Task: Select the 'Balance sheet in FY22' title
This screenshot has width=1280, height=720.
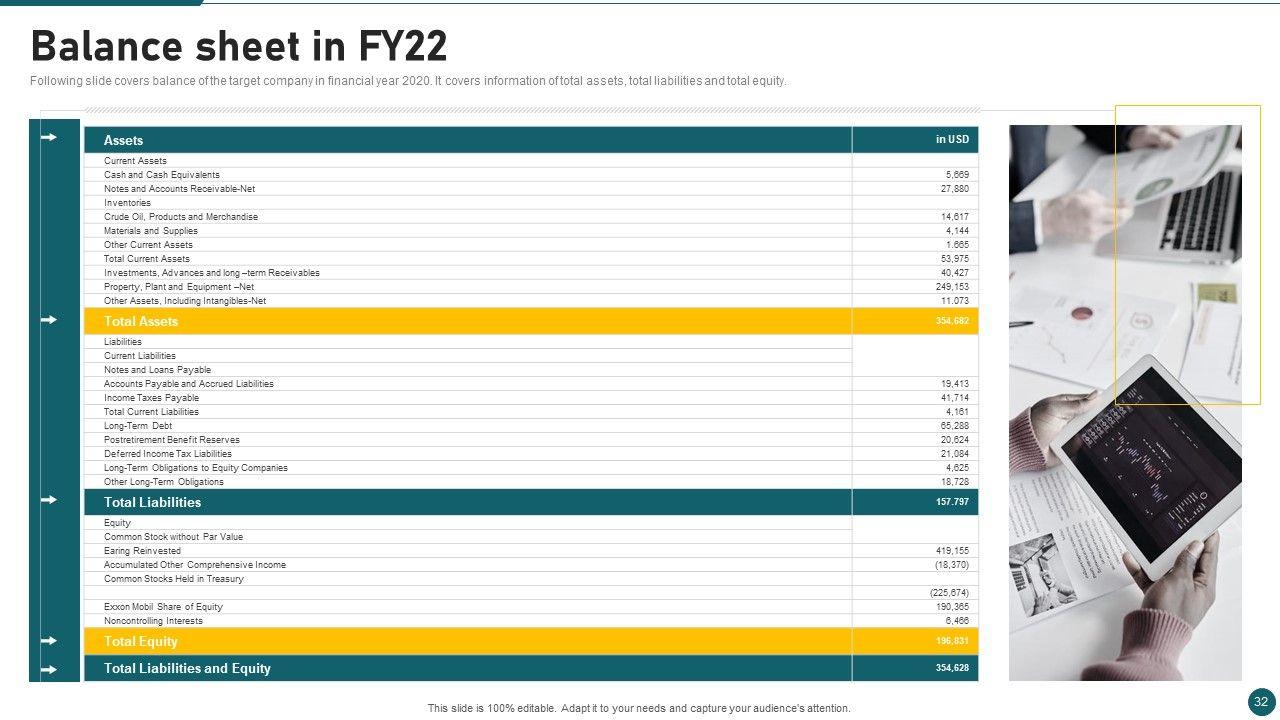Action: coord(239,47)
